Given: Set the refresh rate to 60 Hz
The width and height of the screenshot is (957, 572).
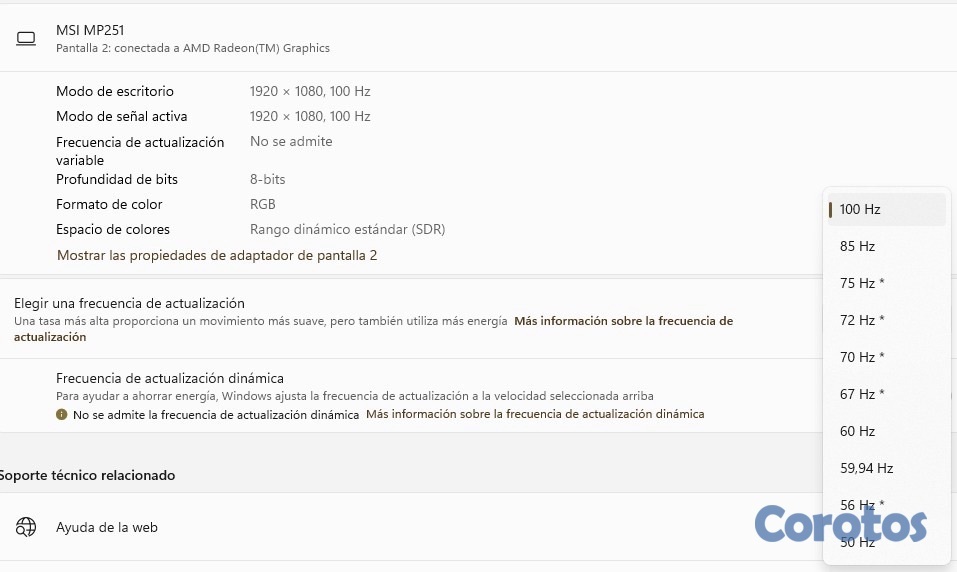Looking at the screenshot, I should (858, 432).
